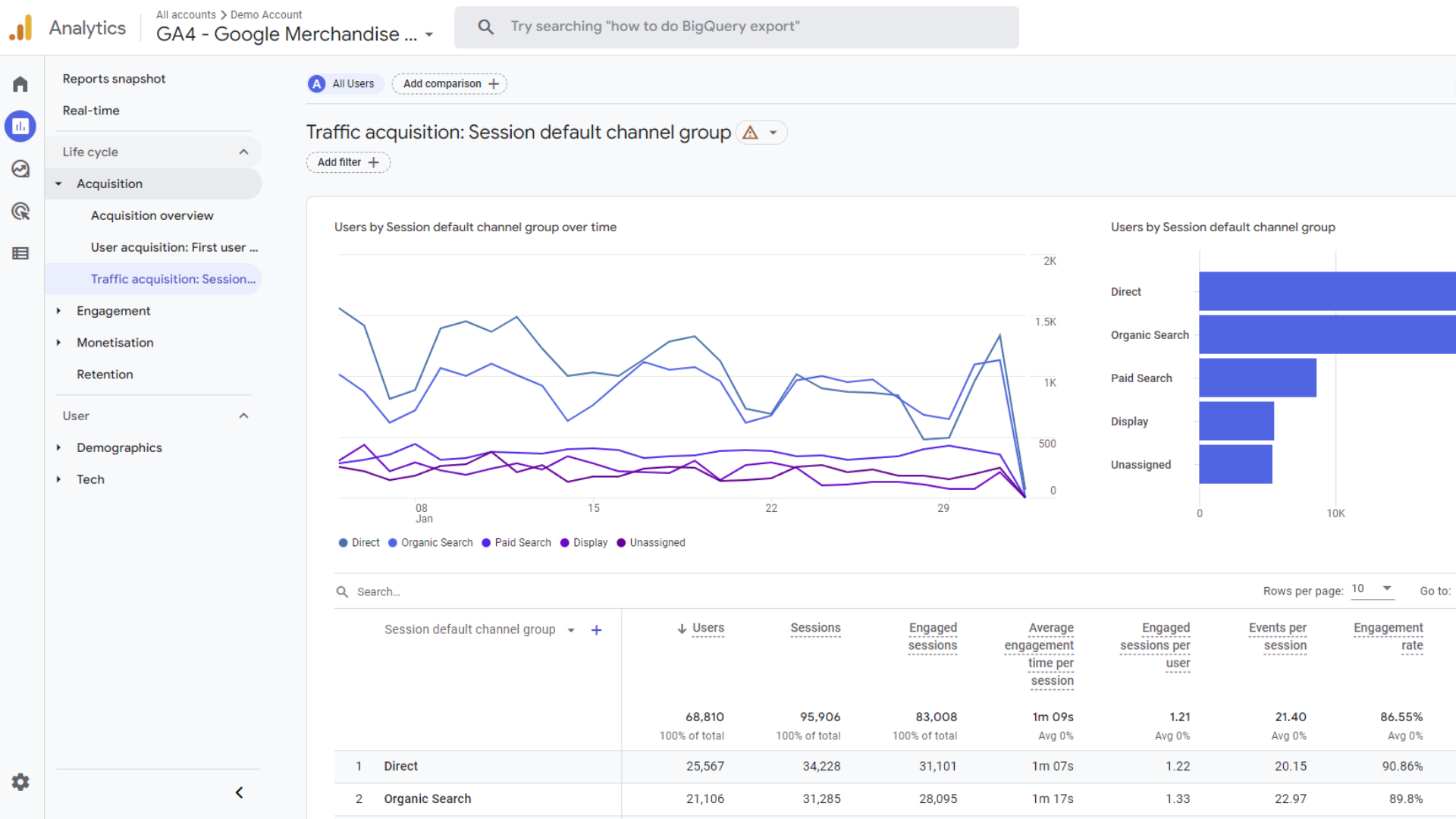Select Traffic acquisition: Session report

(173, 279)
